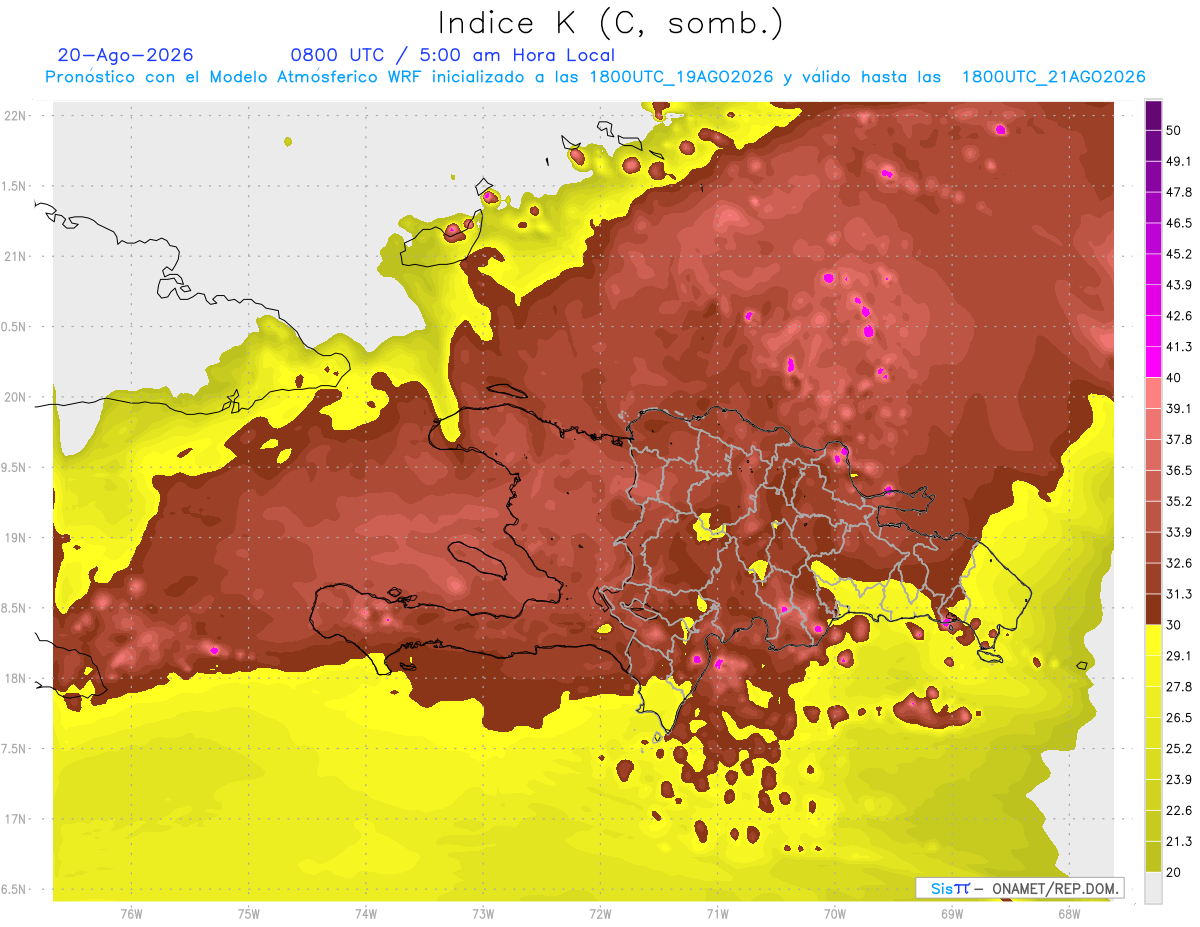
Task: Click the longitude axis label '72W'
Action: [x=600, y=914]
